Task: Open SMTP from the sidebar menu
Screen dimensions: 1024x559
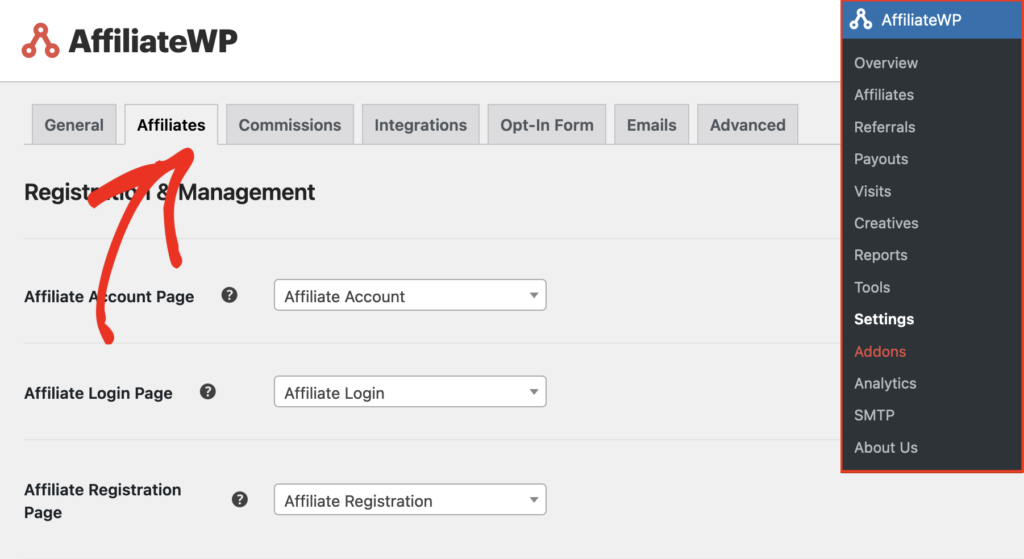Action: pyautogui.click(x=874, y=415)
